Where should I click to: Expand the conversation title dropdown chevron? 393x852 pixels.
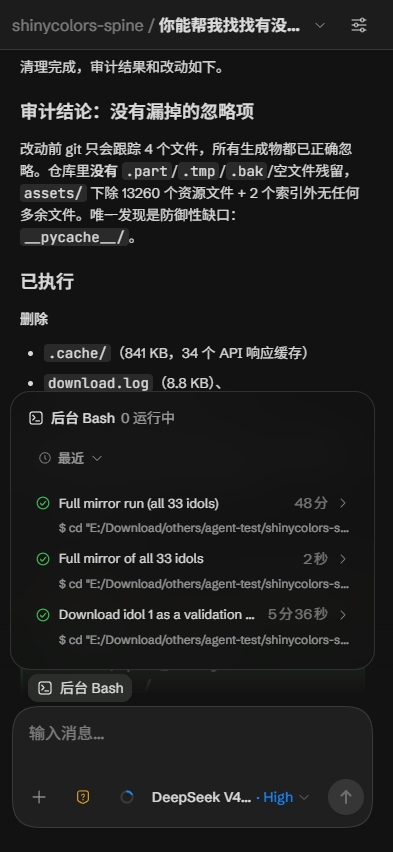click(x=320, y=26)
